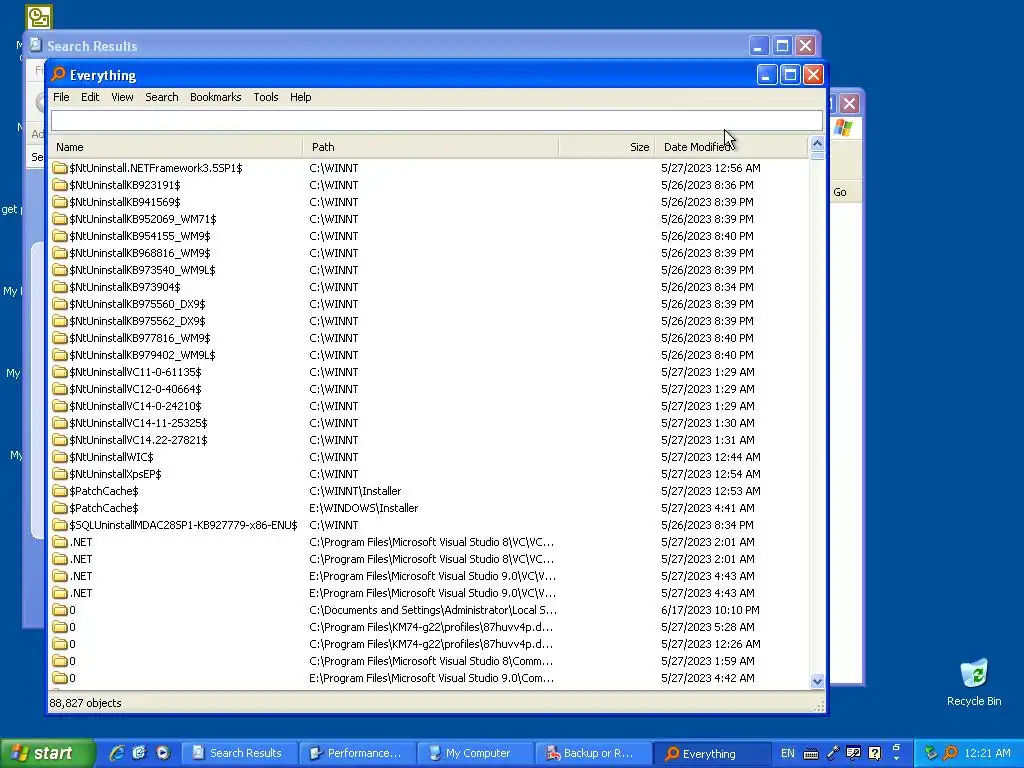Click the $NtUninstallVC12-0-40664$ name
This screenshot has width=1024, height=768.
(x=135, y=389)
